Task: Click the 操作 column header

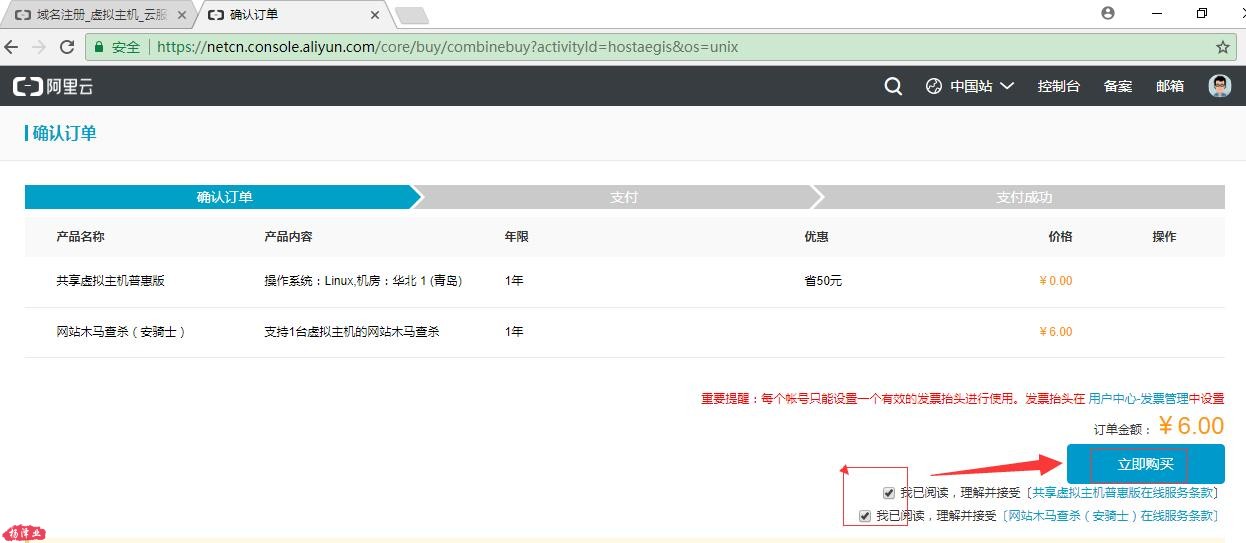Action: (1164, 237)
